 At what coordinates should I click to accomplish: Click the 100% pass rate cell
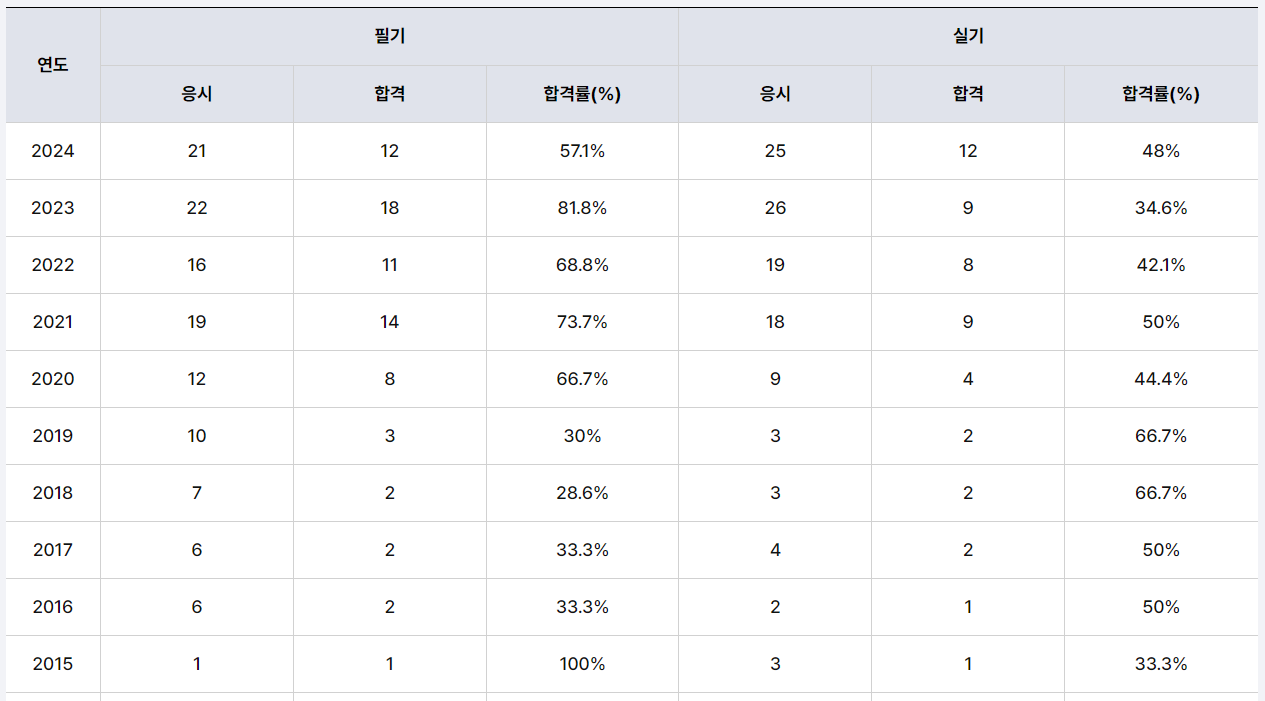(582, 664)
